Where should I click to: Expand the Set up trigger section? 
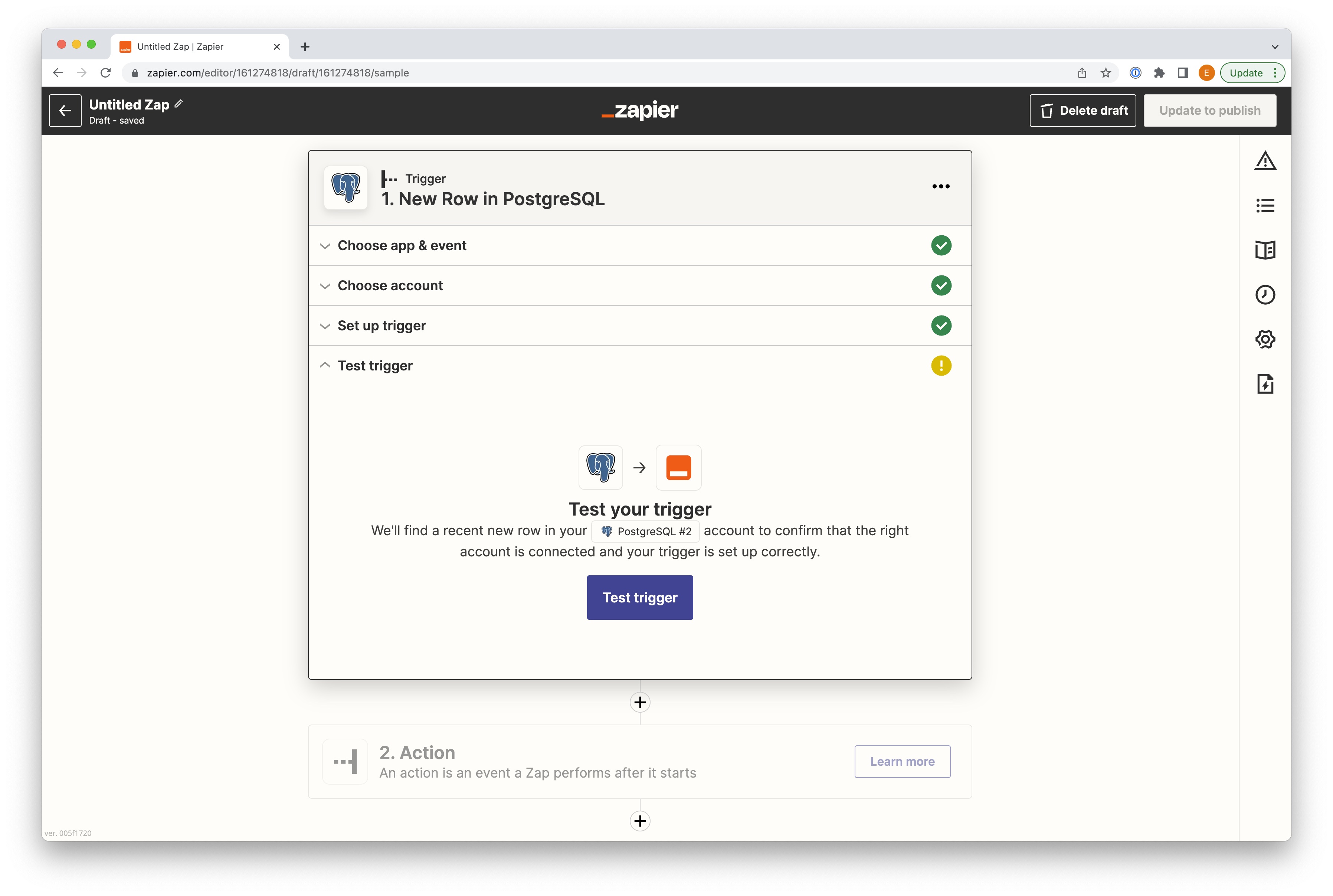(381, 326)
